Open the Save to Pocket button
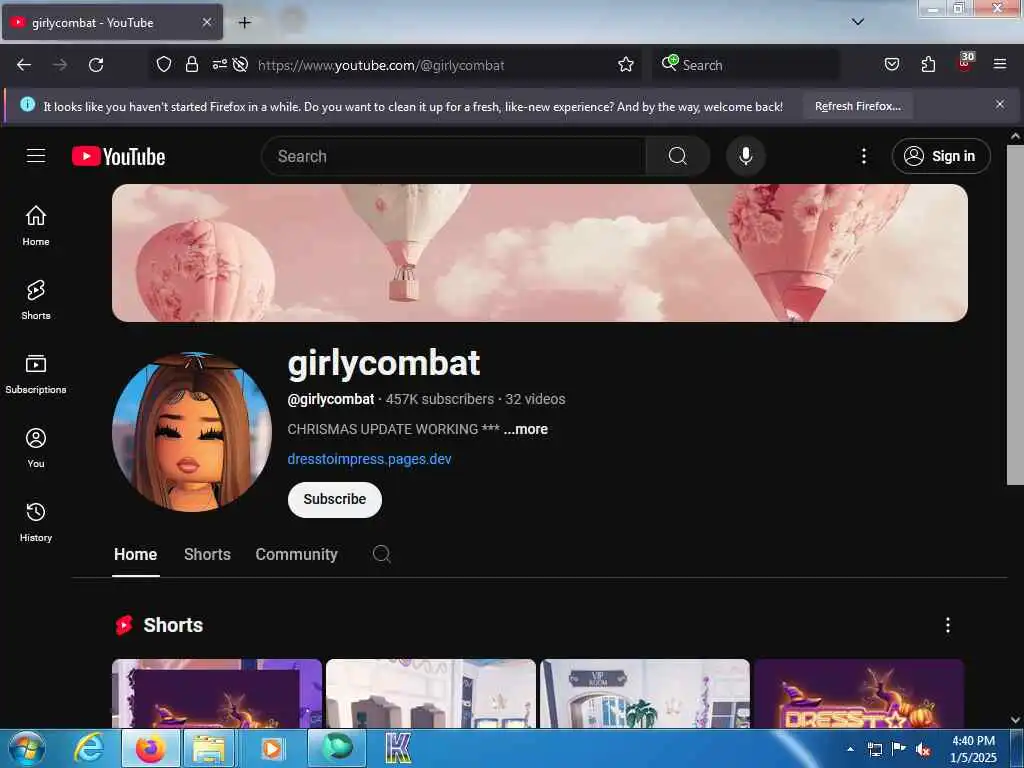The height and width of the screenshot is (768, 1024). pos(891,64)
